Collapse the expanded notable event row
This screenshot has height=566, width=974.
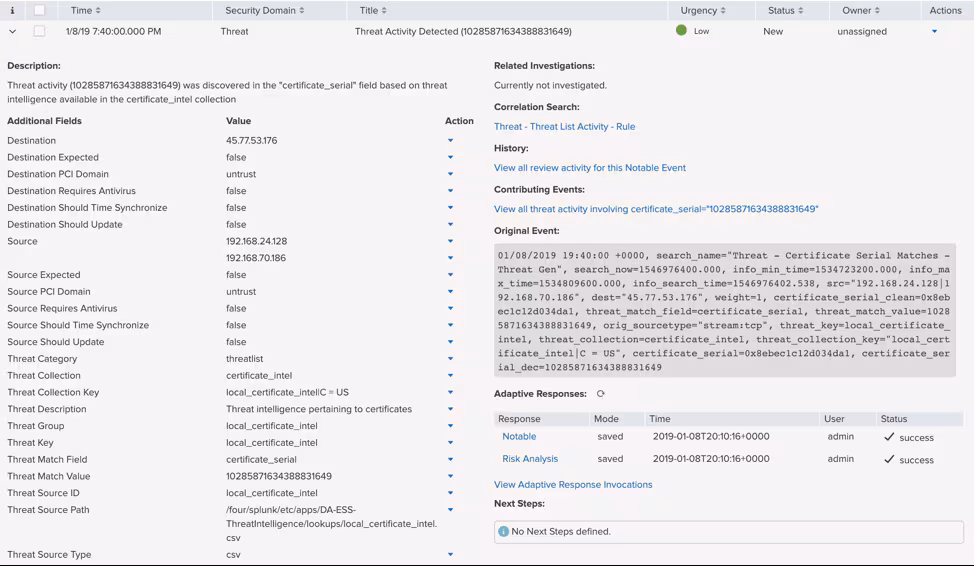pyautogui.click(x=12, y=31)
